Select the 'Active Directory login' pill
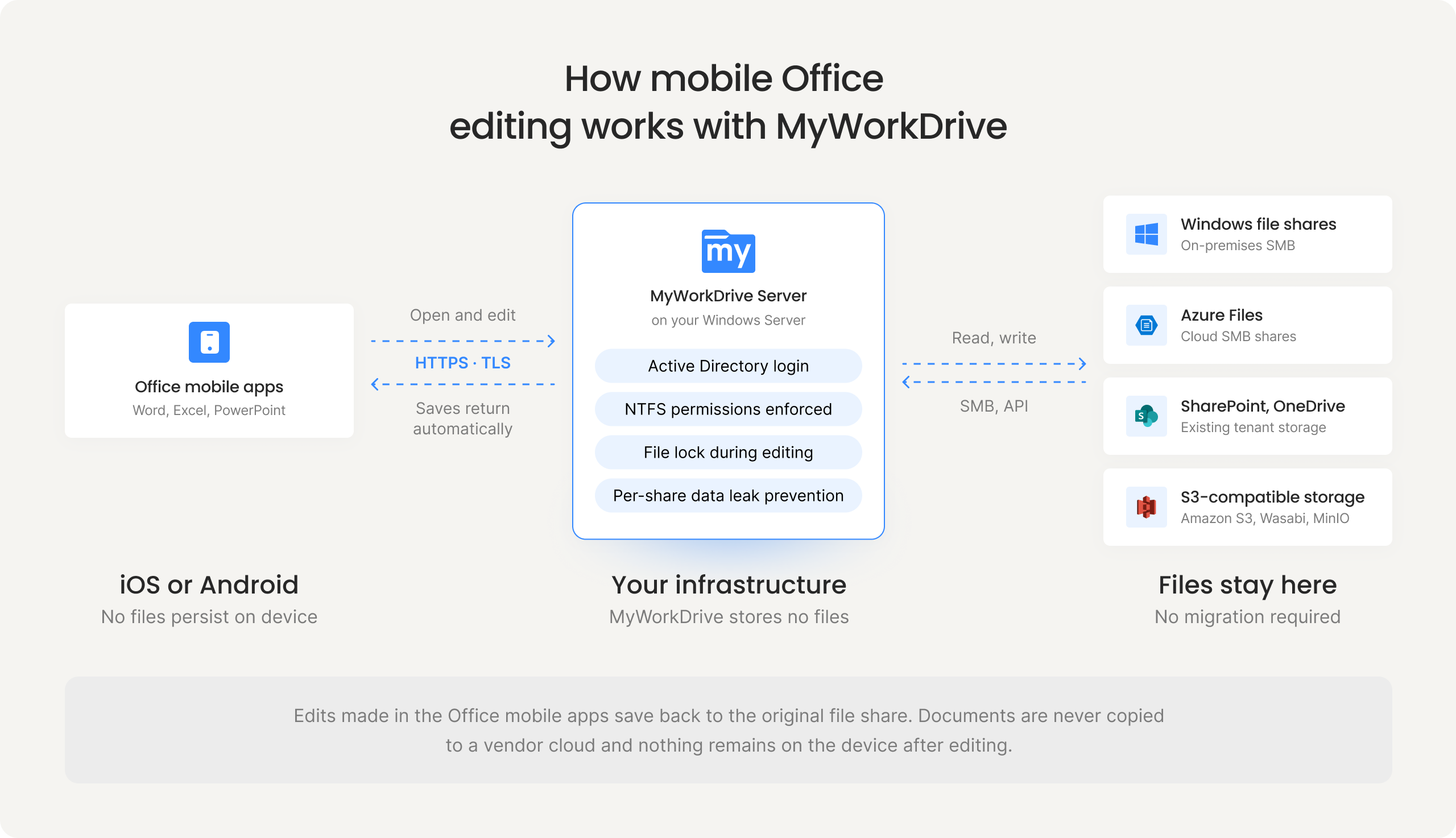This screenshot has height=838, width=1456. pos(729,366)
